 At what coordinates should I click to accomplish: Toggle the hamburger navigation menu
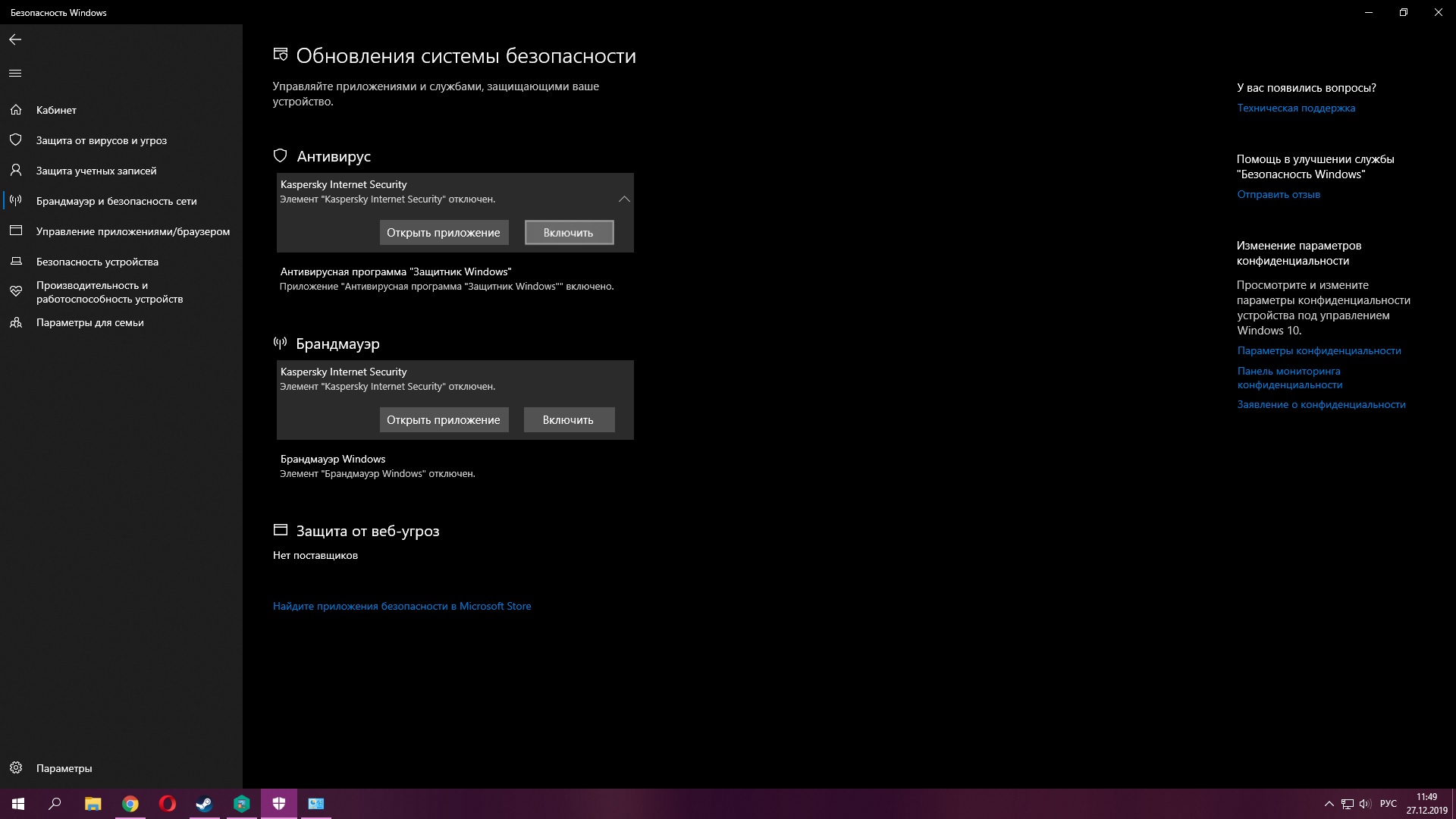[x=15, y=73]
